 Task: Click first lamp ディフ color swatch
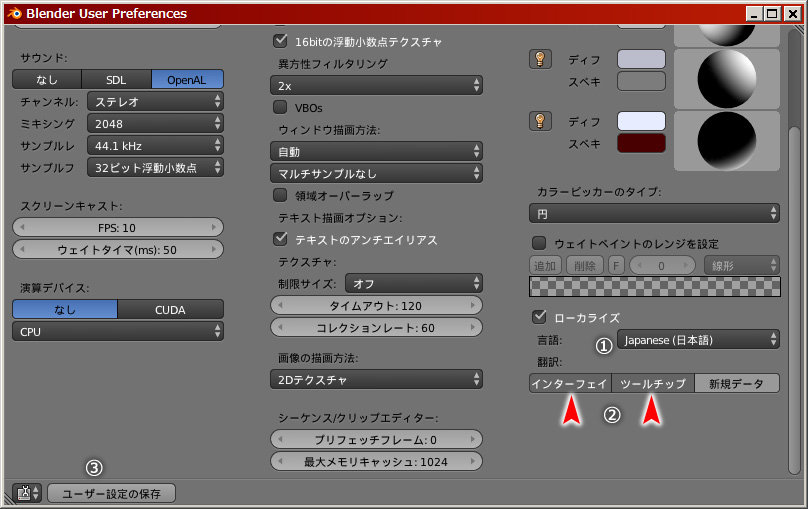tap(642, 59)
